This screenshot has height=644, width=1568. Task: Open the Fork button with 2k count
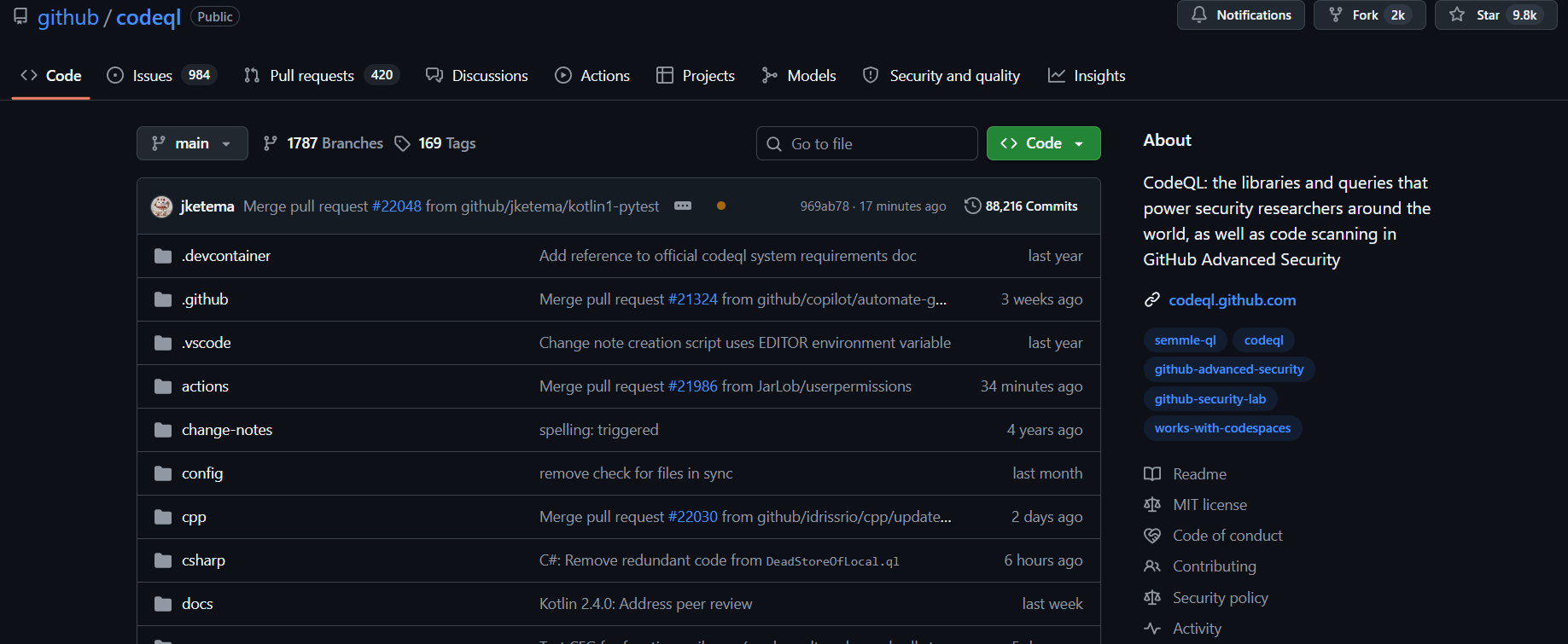(1369, 15)
